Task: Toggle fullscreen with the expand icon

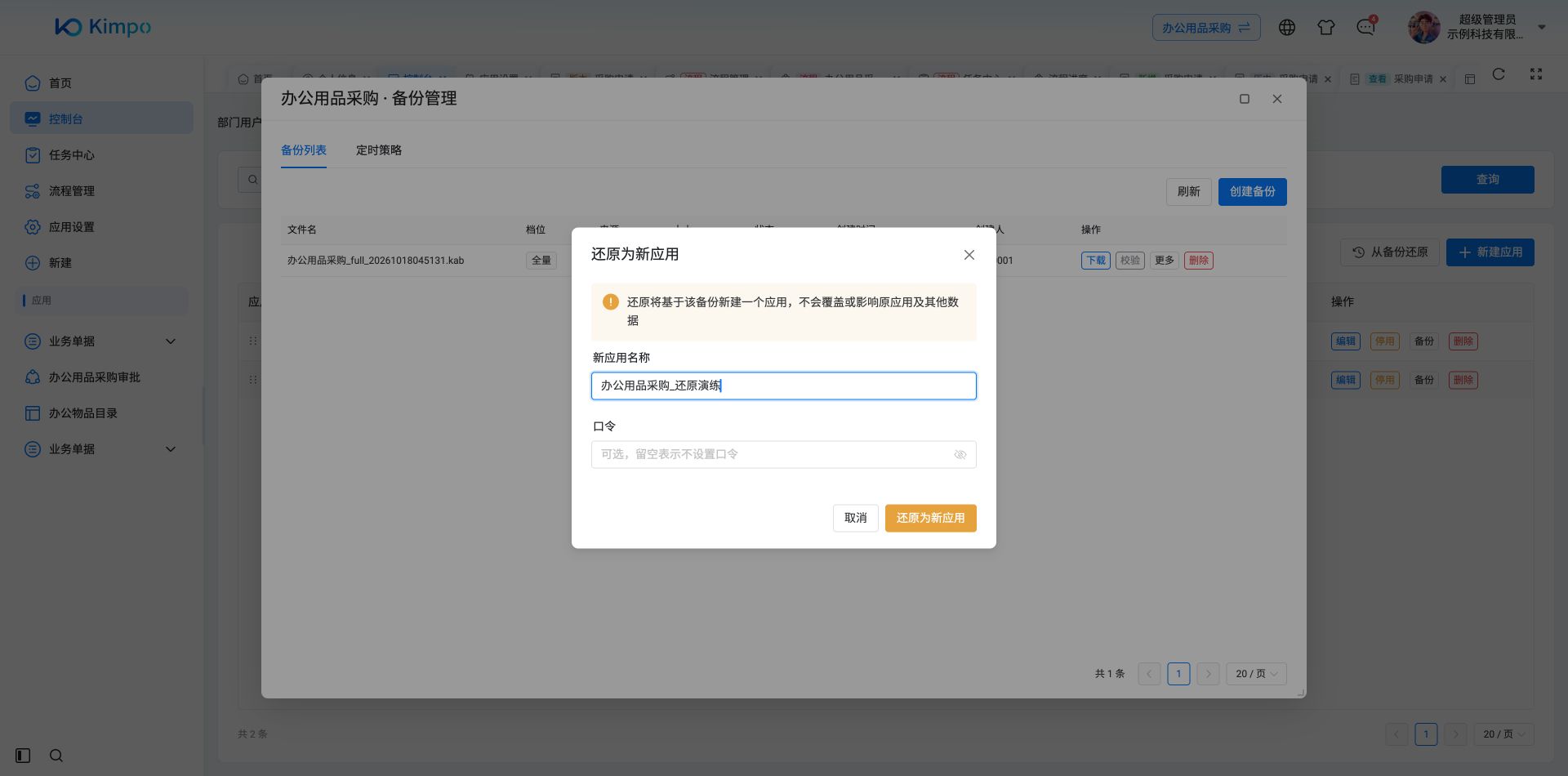Action: (x=1536, y=74)
